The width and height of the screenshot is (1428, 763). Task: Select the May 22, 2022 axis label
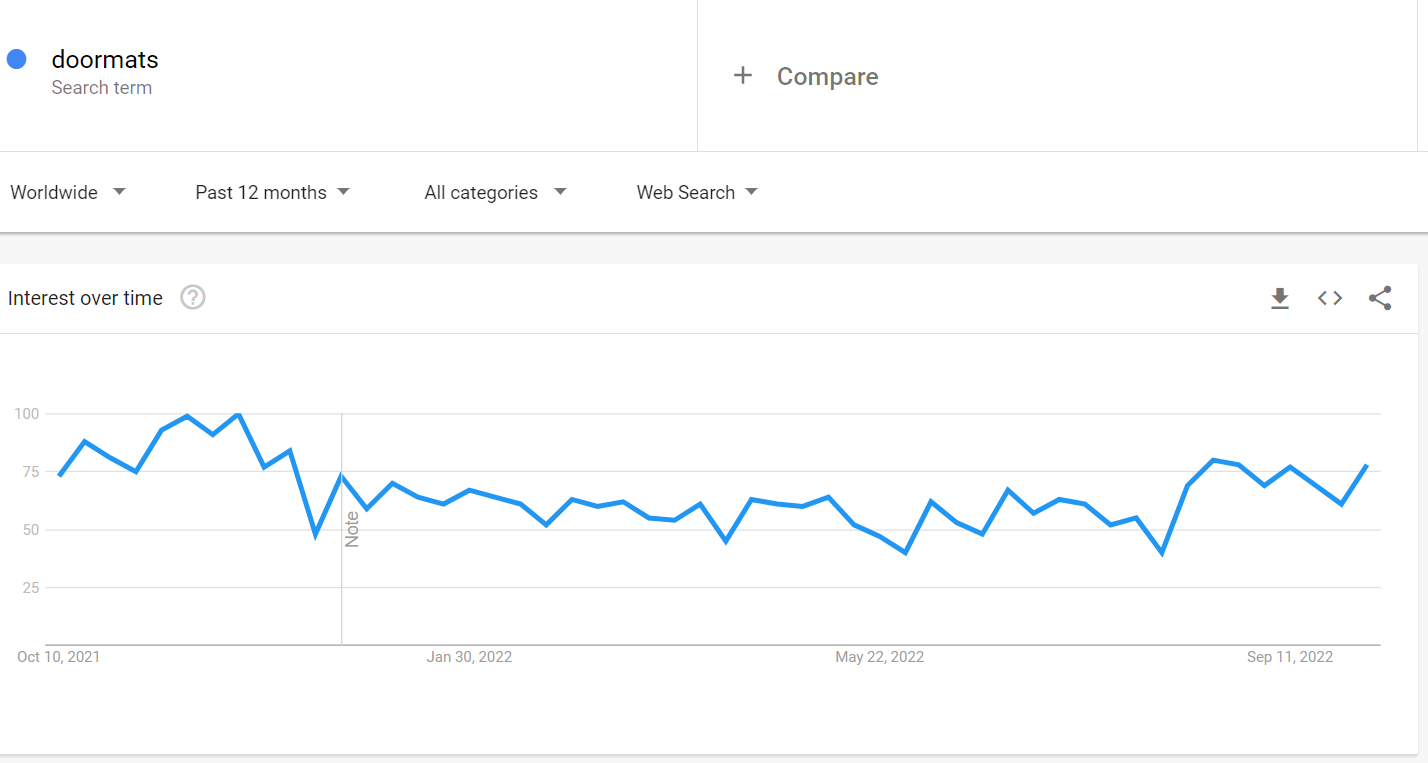(x=880, y=657)
